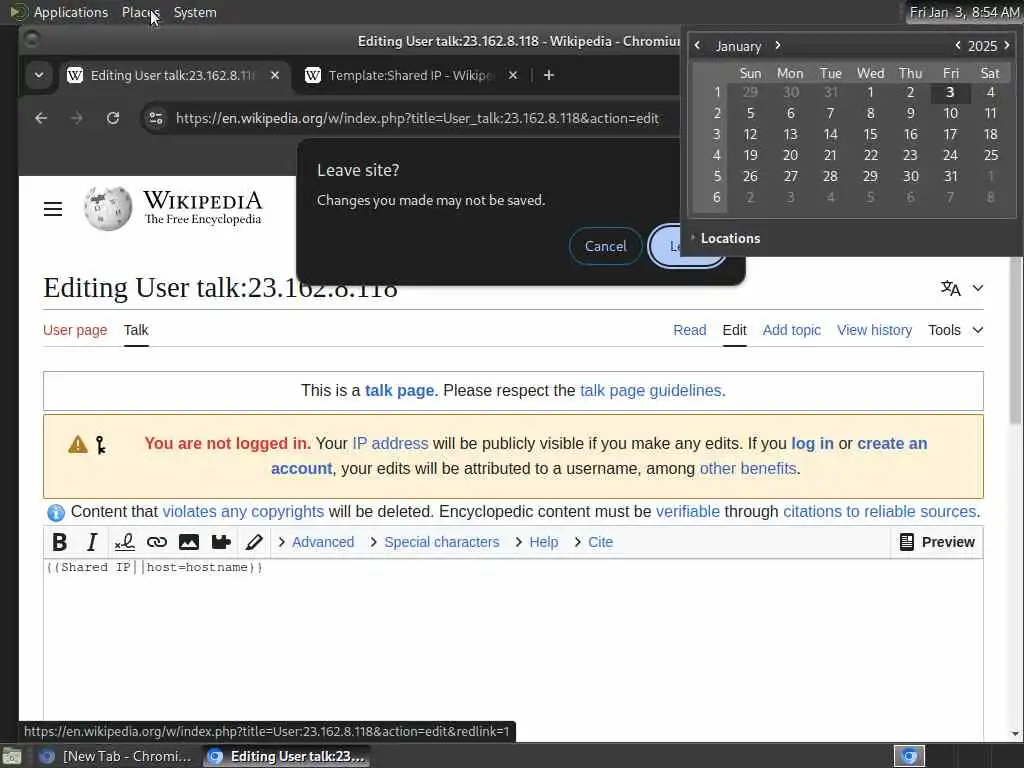Viewport: 1024px width, 768px height.
Task: Go to next year in calendar
Action: point(1006,46)
